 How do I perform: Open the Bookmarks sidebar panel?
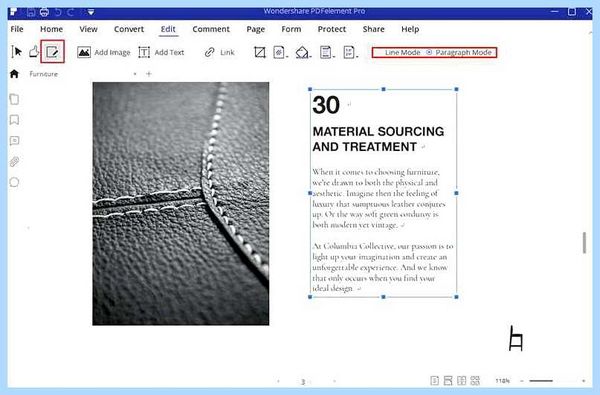coord(14,120)
